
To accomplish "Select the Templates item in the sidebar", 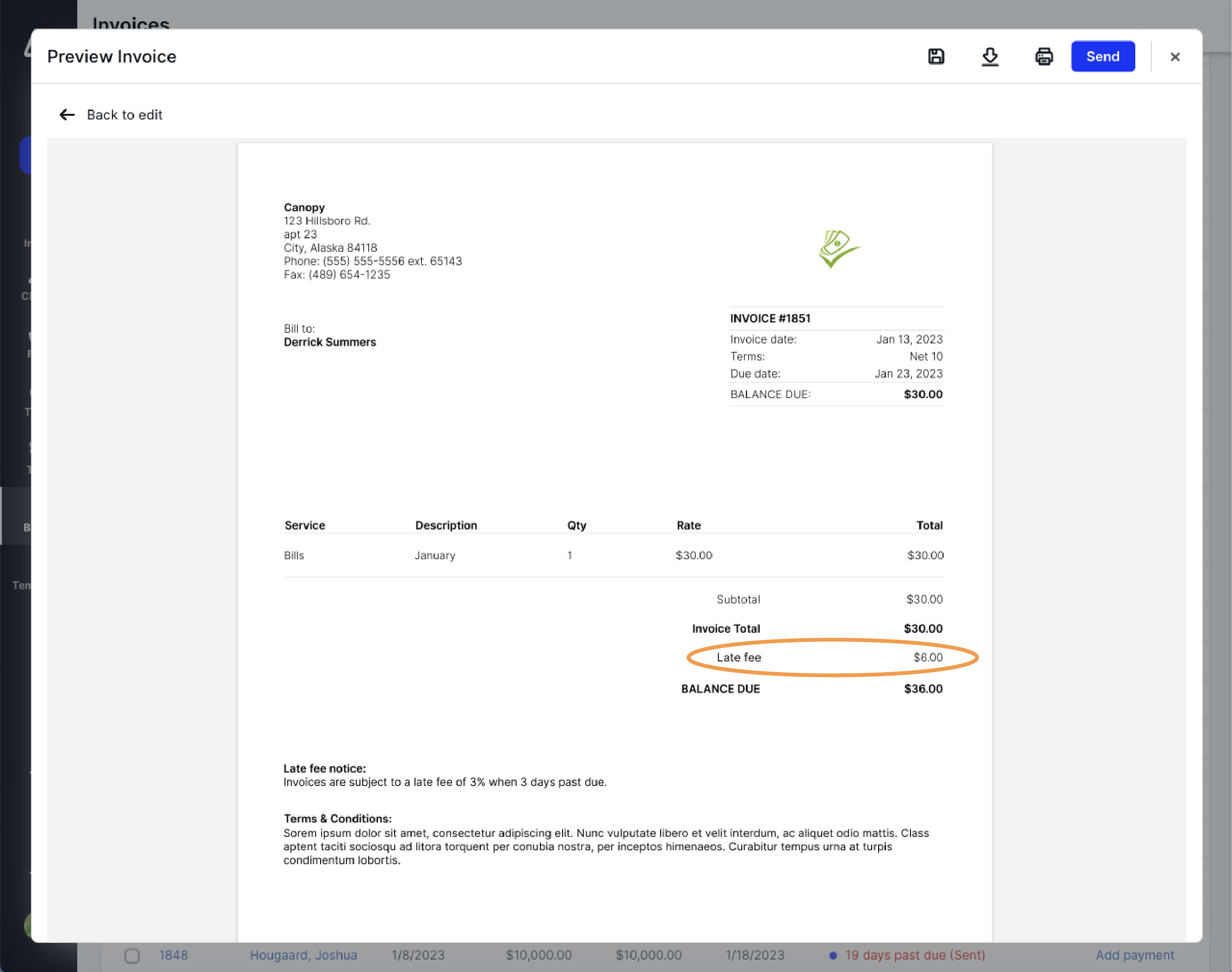I will click(x=22, y=585).
